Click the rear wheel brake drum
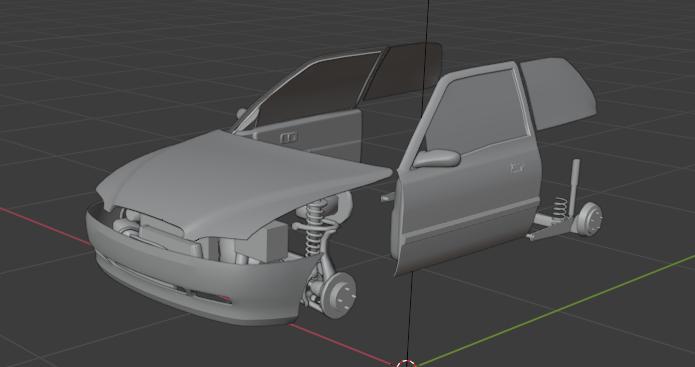695x367 pixels. coord(591,219)
